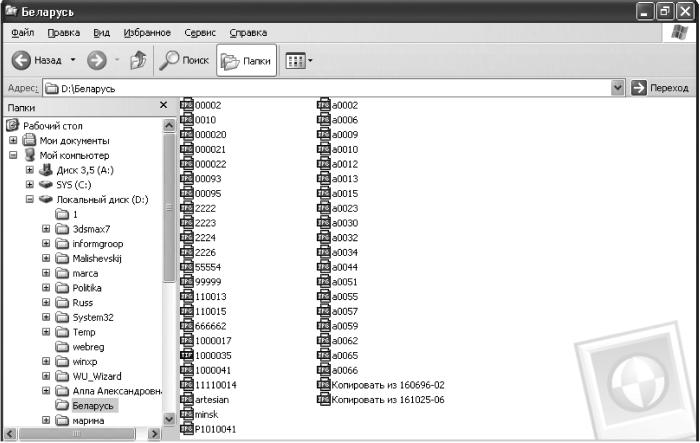Expand the 3dsmax7 folder node
Viewport: 700px width, 443px height.
pyautogui.click(x=46, y=229)
